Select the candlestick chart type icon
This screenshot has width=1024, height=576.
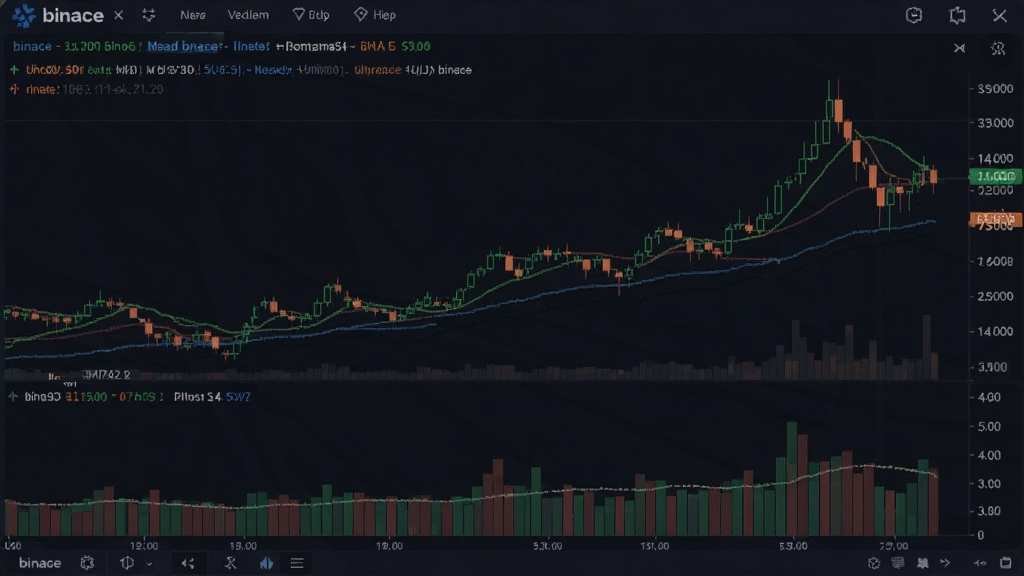click(x=266, y=563)
